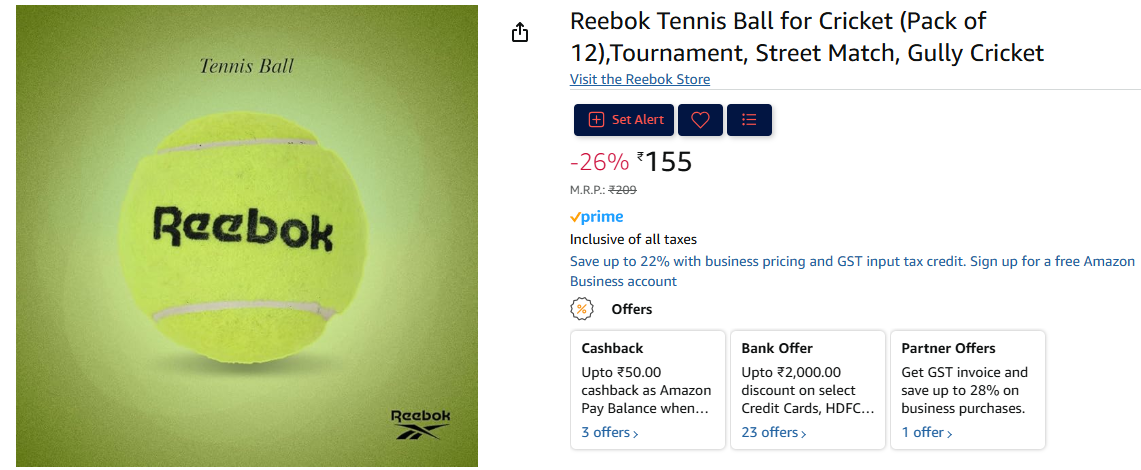Expand the 3 offers cashback link
Image resolution: width=1141 pixels, height=470 pixels.
(609, 432)
